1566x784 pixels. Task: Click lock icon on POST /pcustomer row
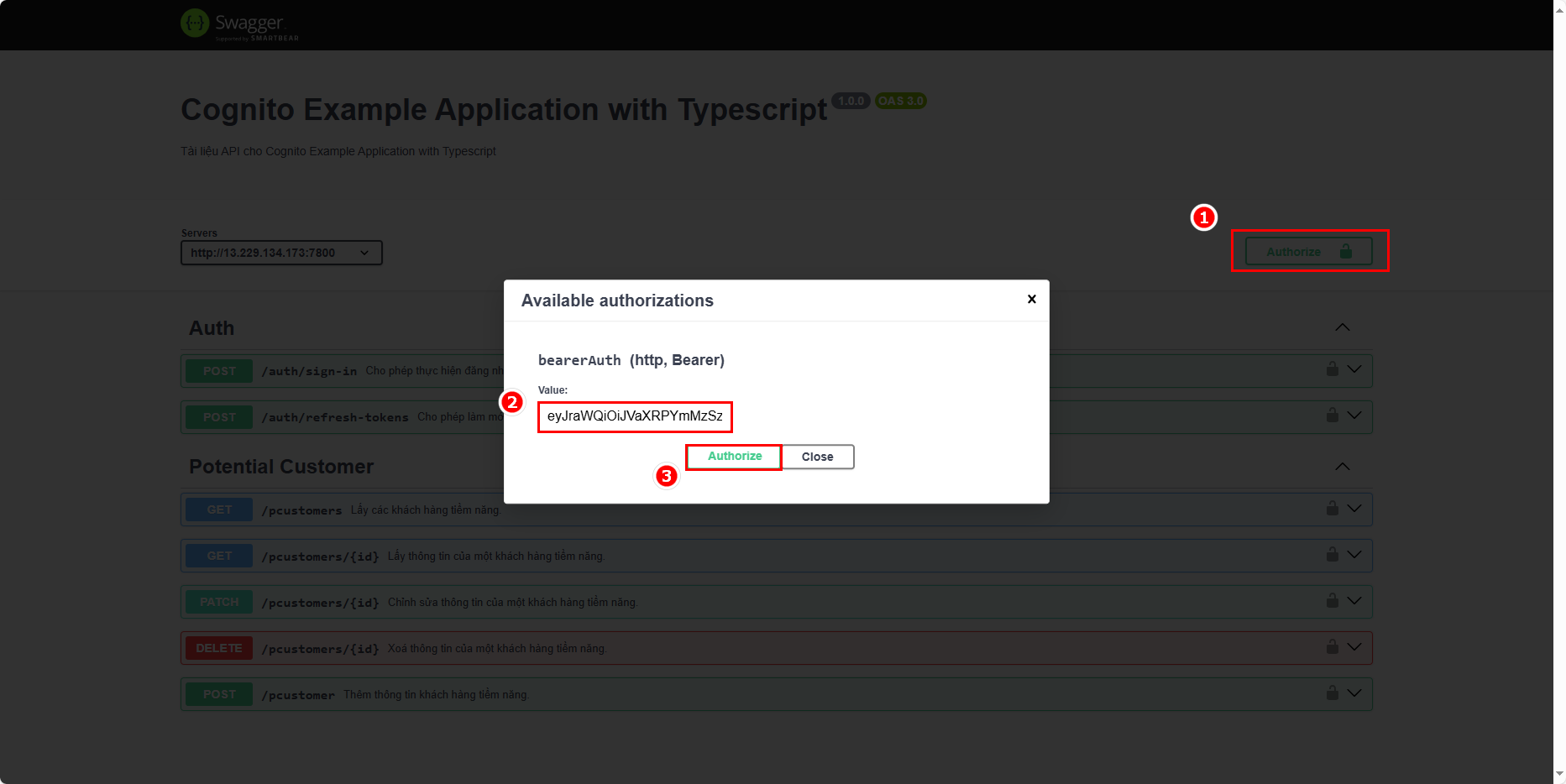coord(1332,693)
